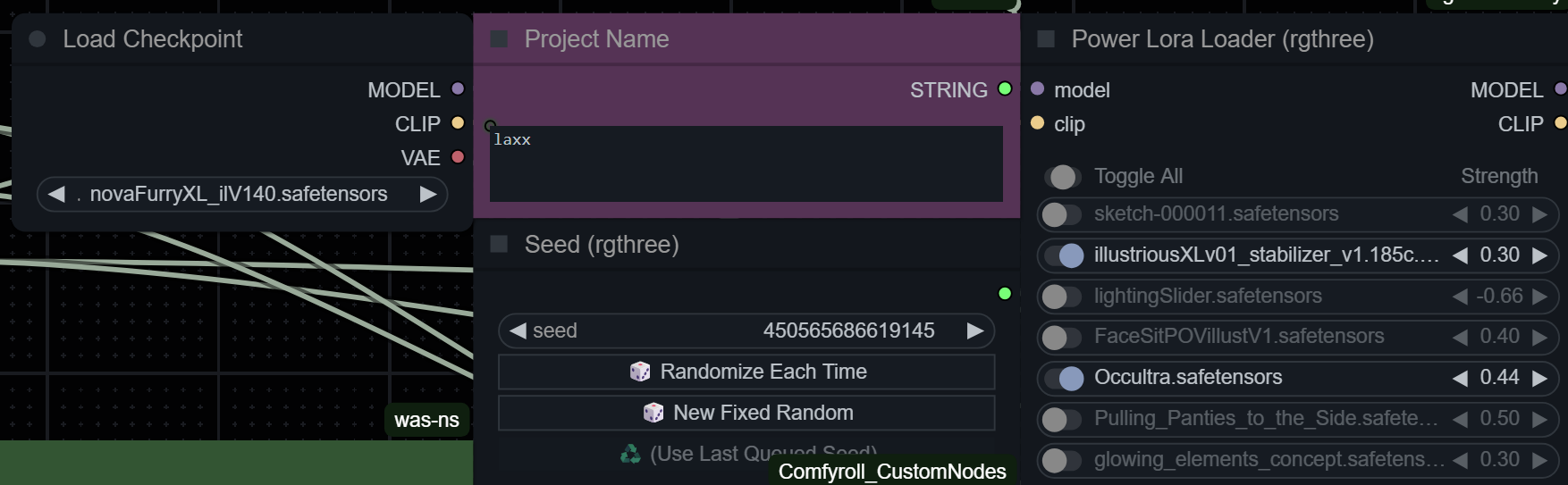Viewport: 1568px width, 485px height.
Task: Open the lightingSlider.safetensors lora chooser
Action: (1207, 297)
